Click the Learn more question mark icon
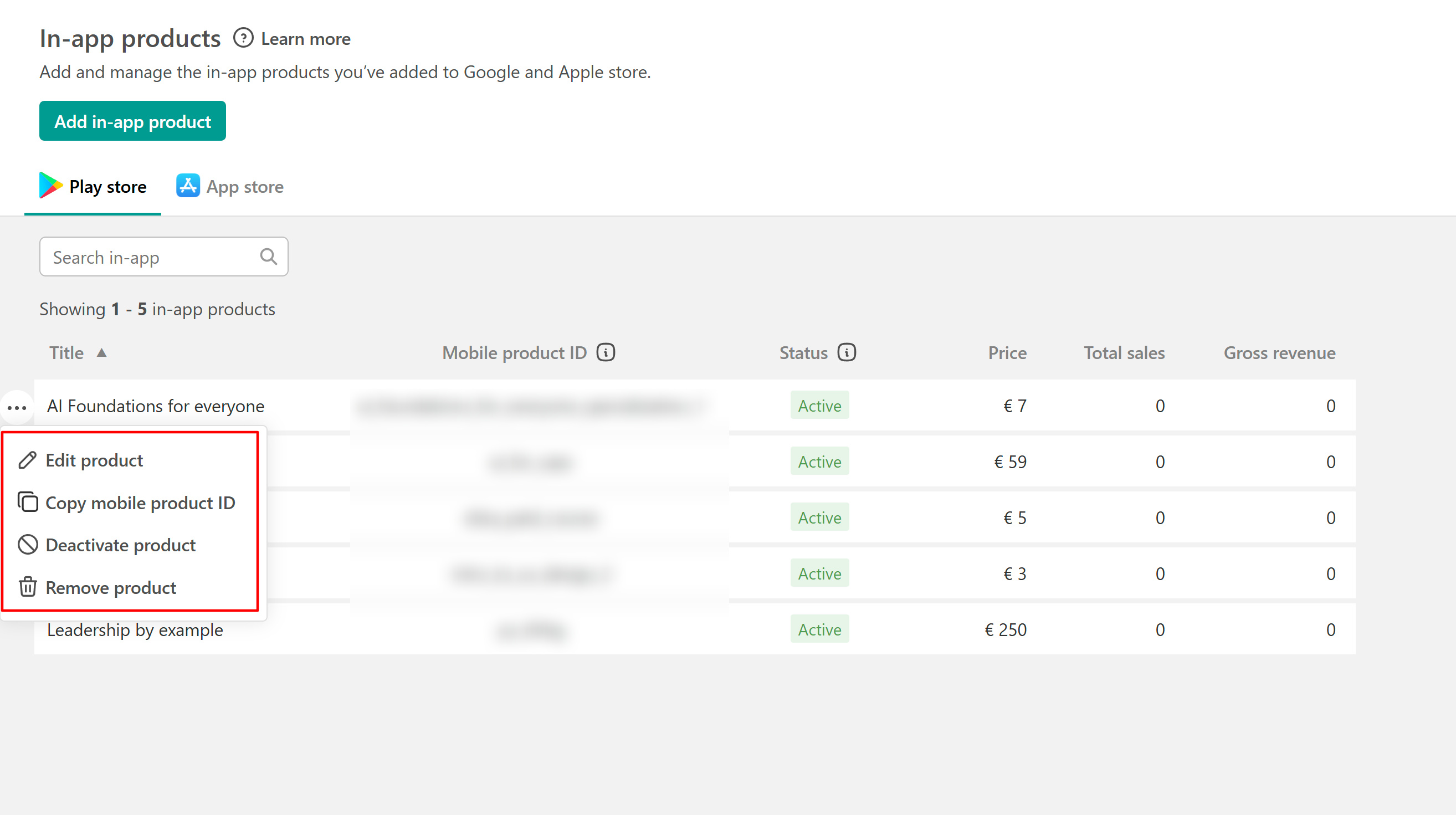Screen dimensions: 1456x815 point(243,38)
